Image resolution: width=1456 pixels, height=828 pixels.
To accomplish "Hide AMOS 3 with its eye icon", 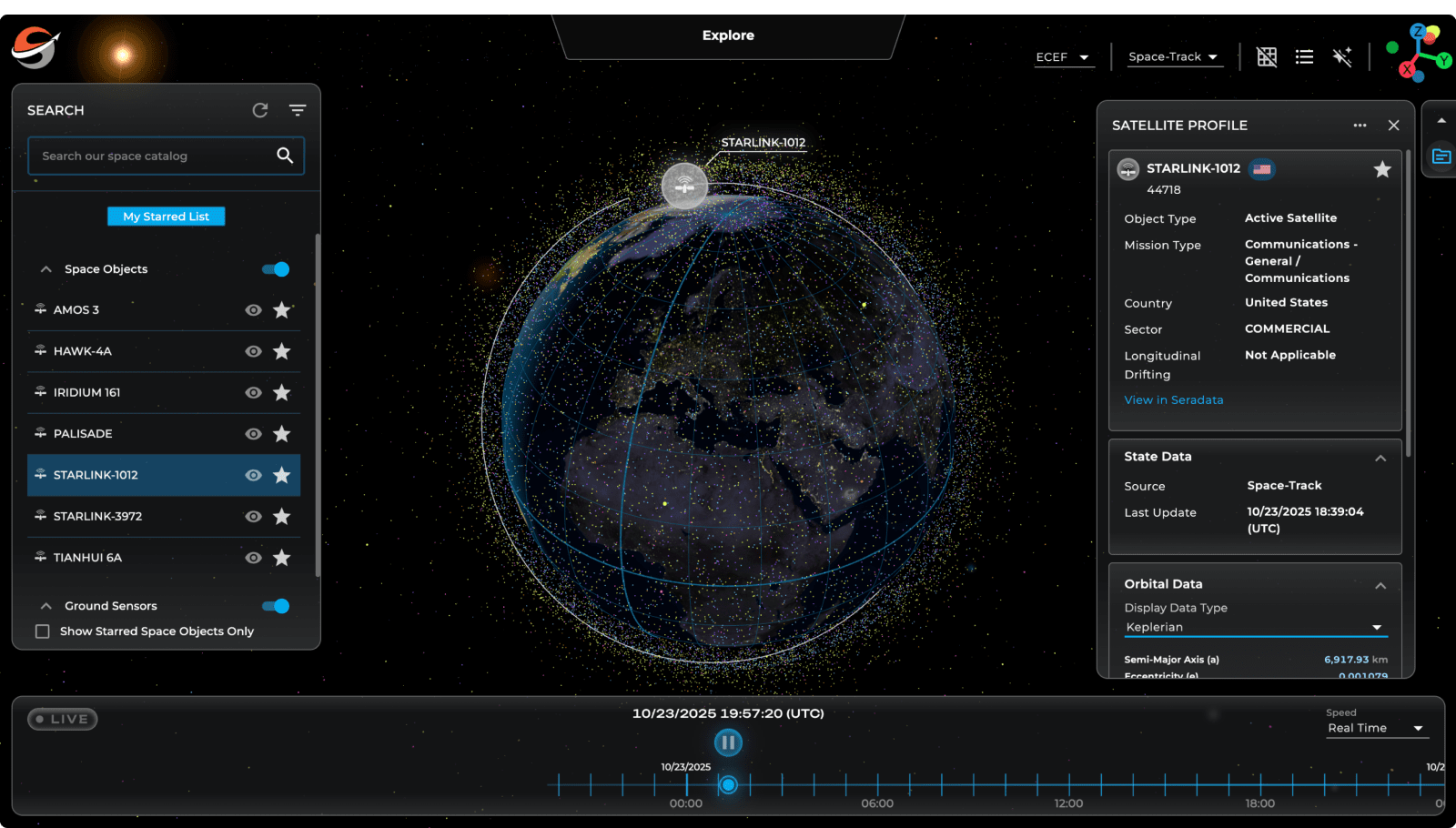I will pyautogui.click(x=253, y=310).
